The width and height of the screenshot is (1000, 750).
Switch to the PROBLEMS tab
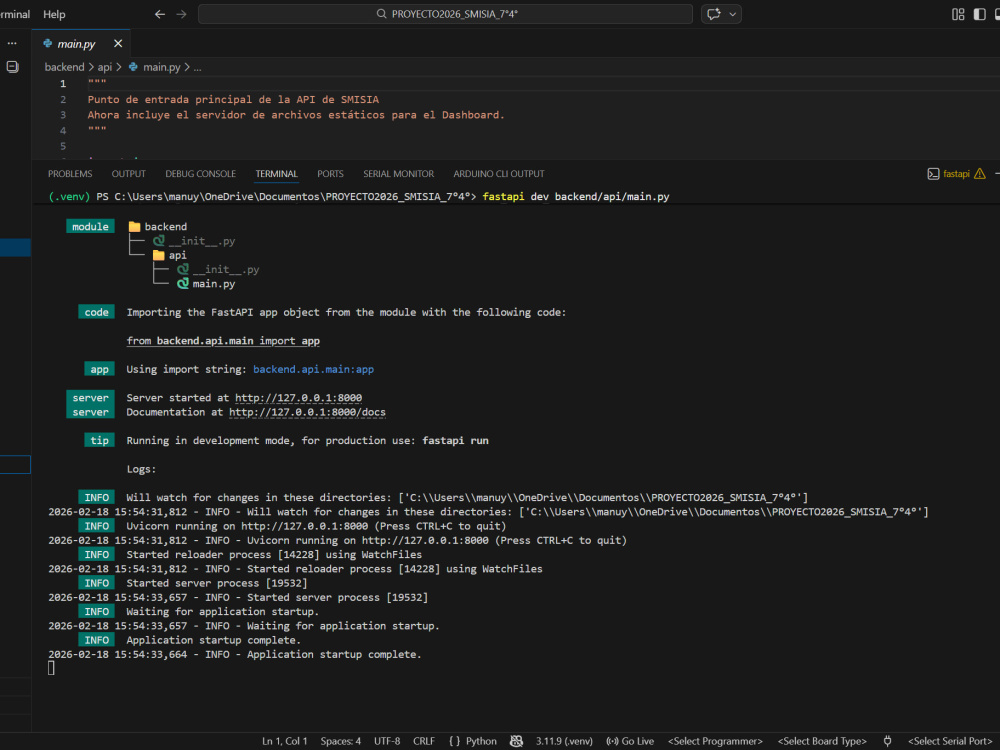click(70, 173)
